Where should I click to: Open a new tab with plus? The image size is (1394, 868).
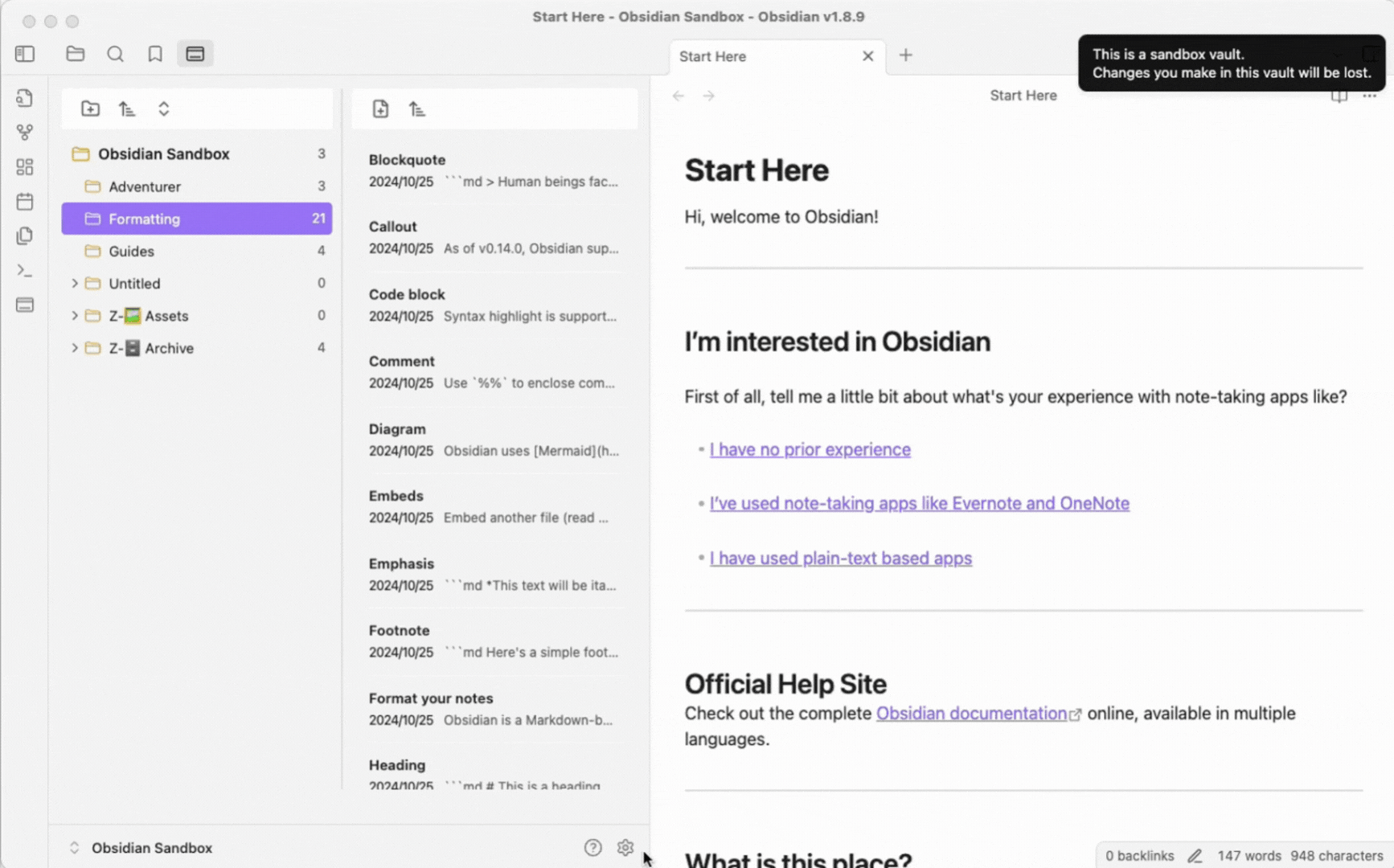(906, 55)
